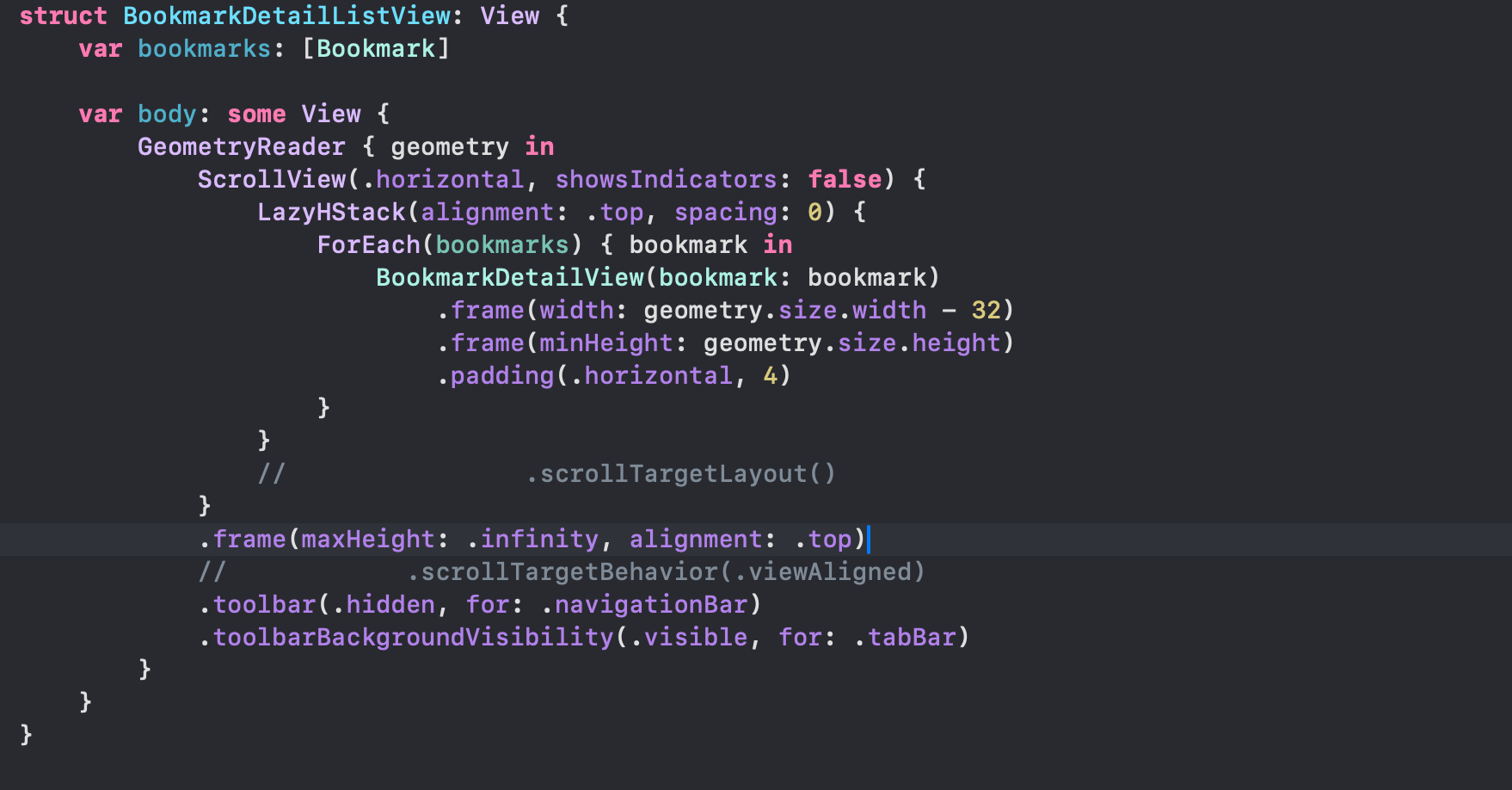Select the GeometryReader identifier

(x=241, y=147)
